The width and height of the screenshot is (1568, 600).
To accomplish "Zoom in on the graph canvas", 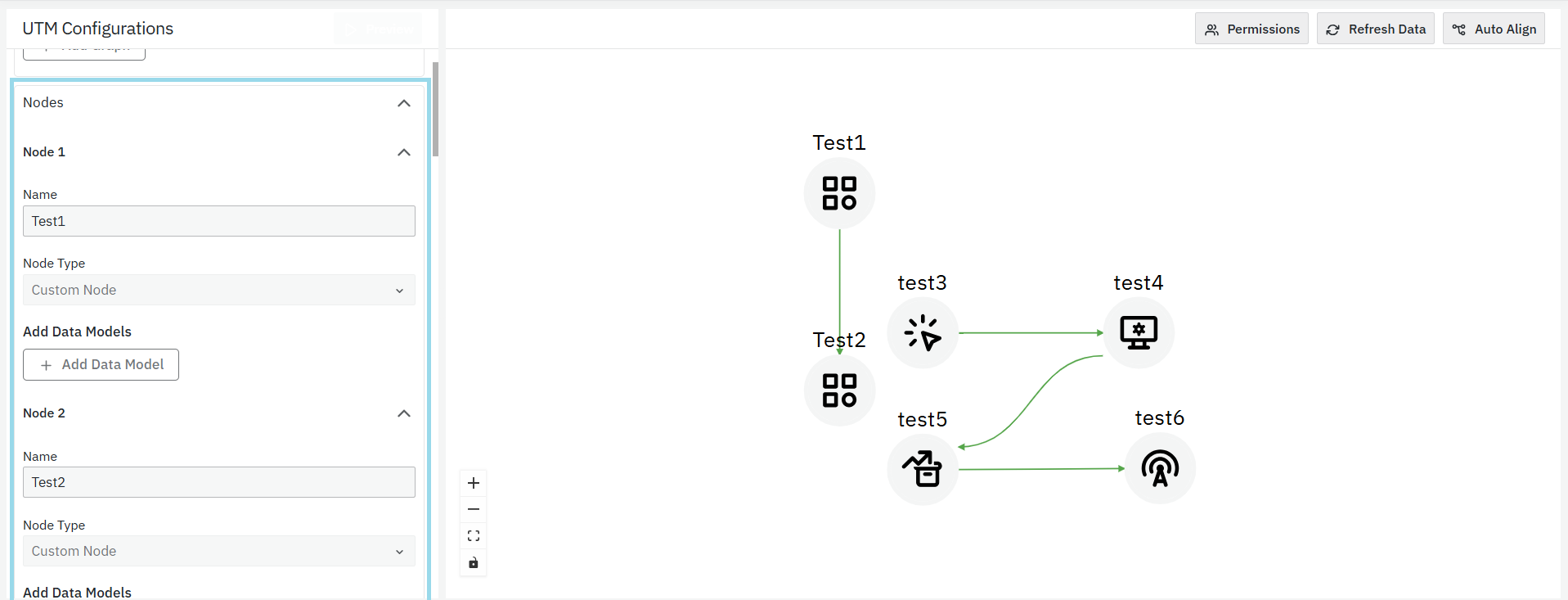I will [x=474, y=483].
